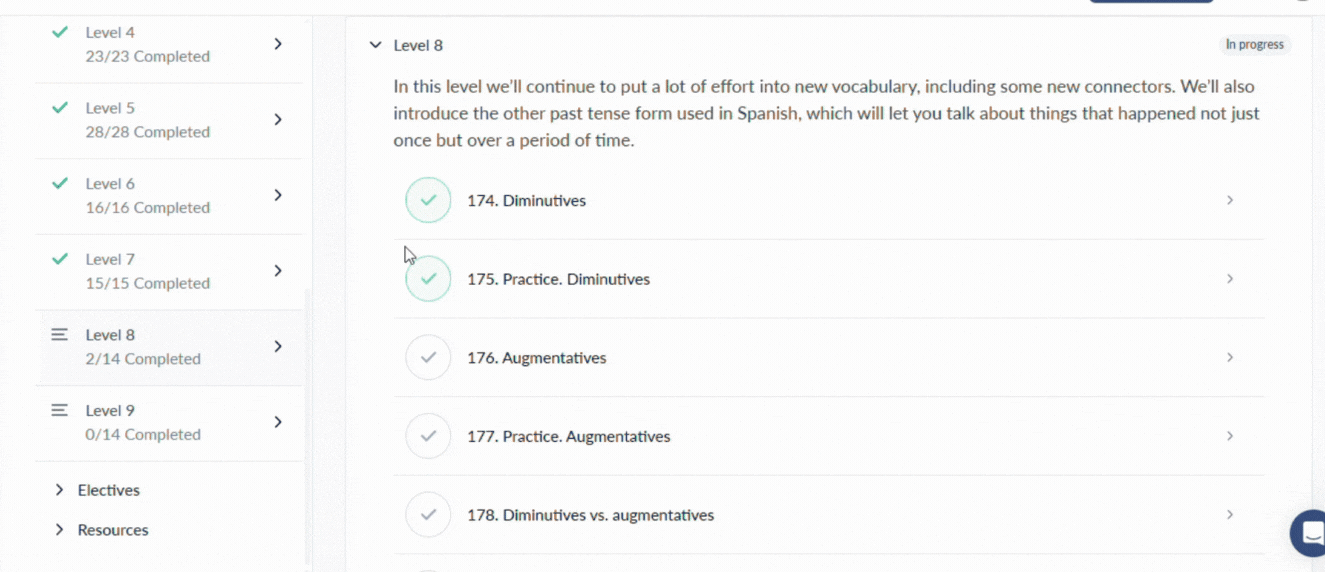Open Level 9 from the sidebar
This screenshot has width=1325, height=572.
pos(169,422)
